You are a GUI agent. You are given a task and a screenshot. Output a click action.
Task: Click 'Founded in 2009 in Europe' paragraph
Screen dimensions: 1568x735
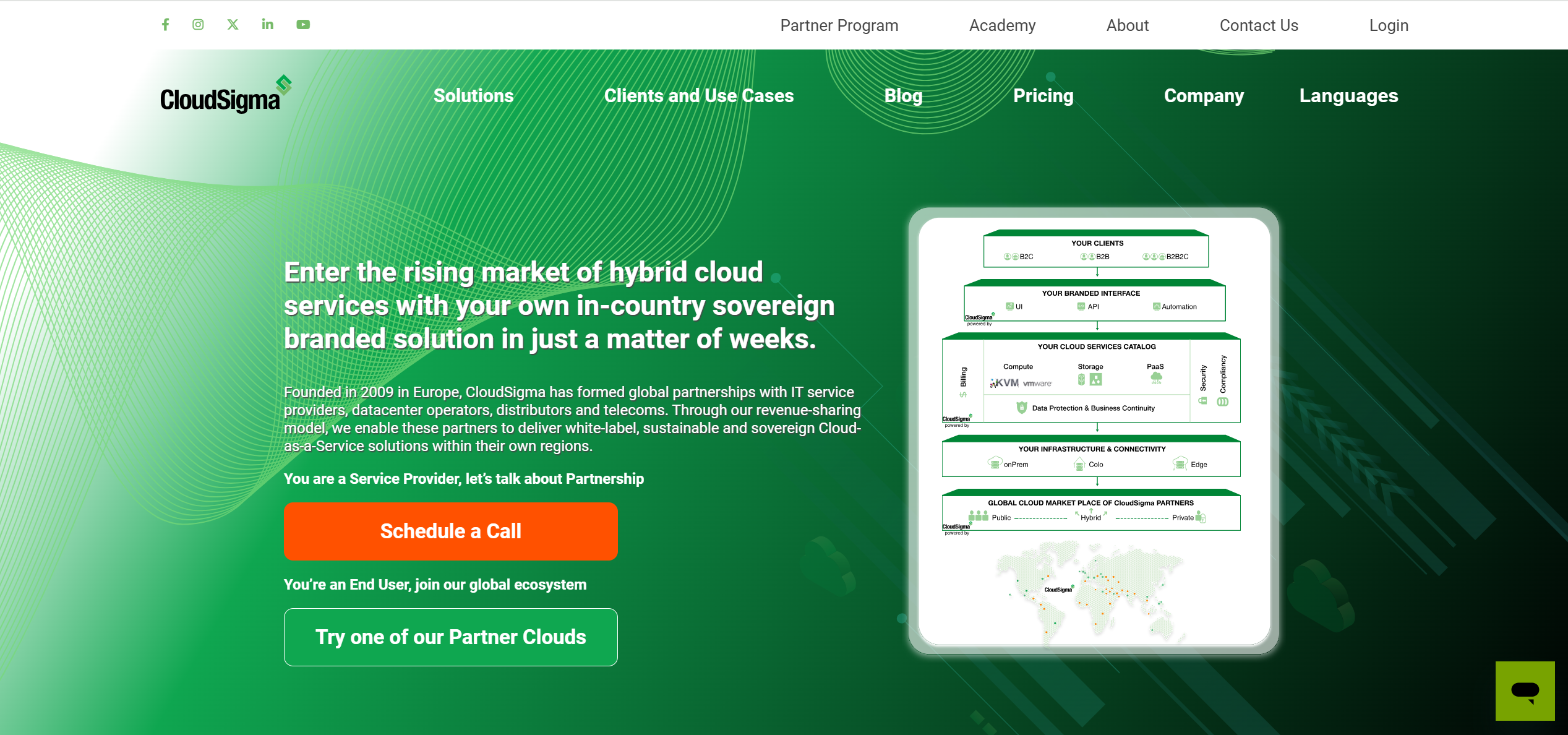pyautogui.click(x=572, y=419)
